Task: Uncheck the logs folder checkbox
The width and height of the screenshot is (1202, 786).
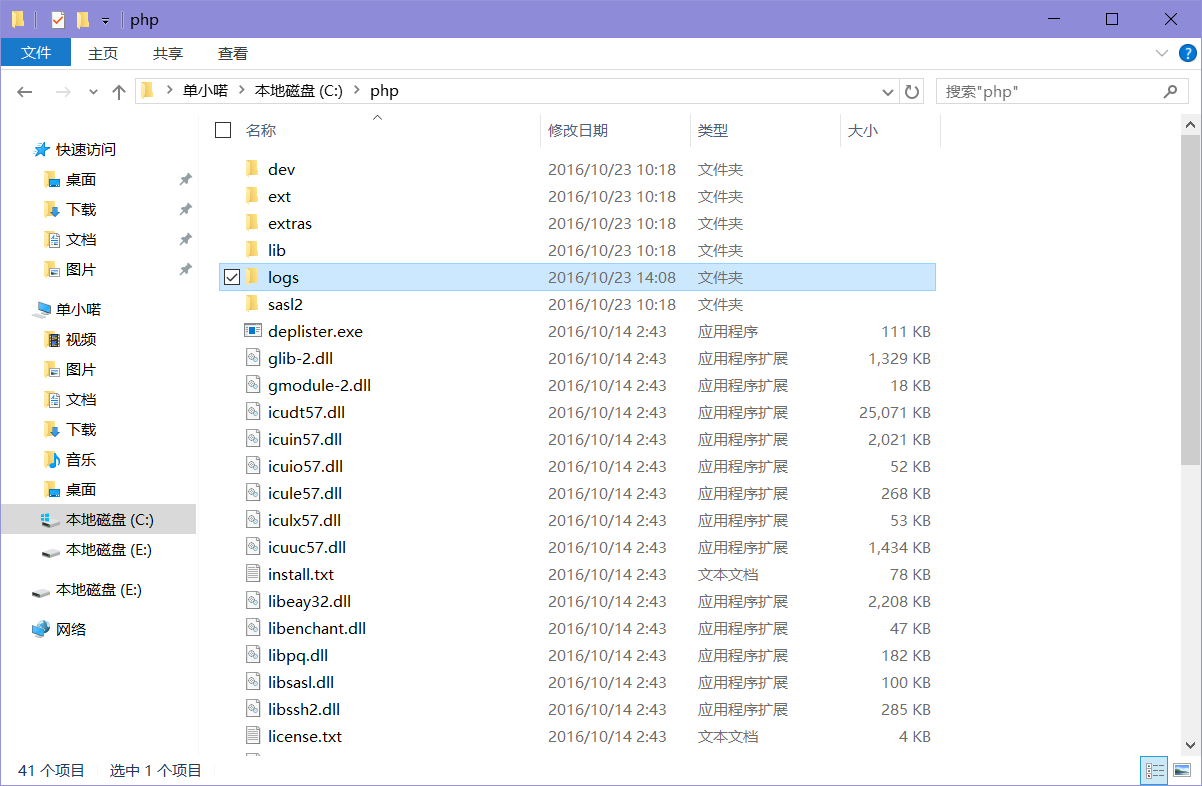Action: (232, 277)
